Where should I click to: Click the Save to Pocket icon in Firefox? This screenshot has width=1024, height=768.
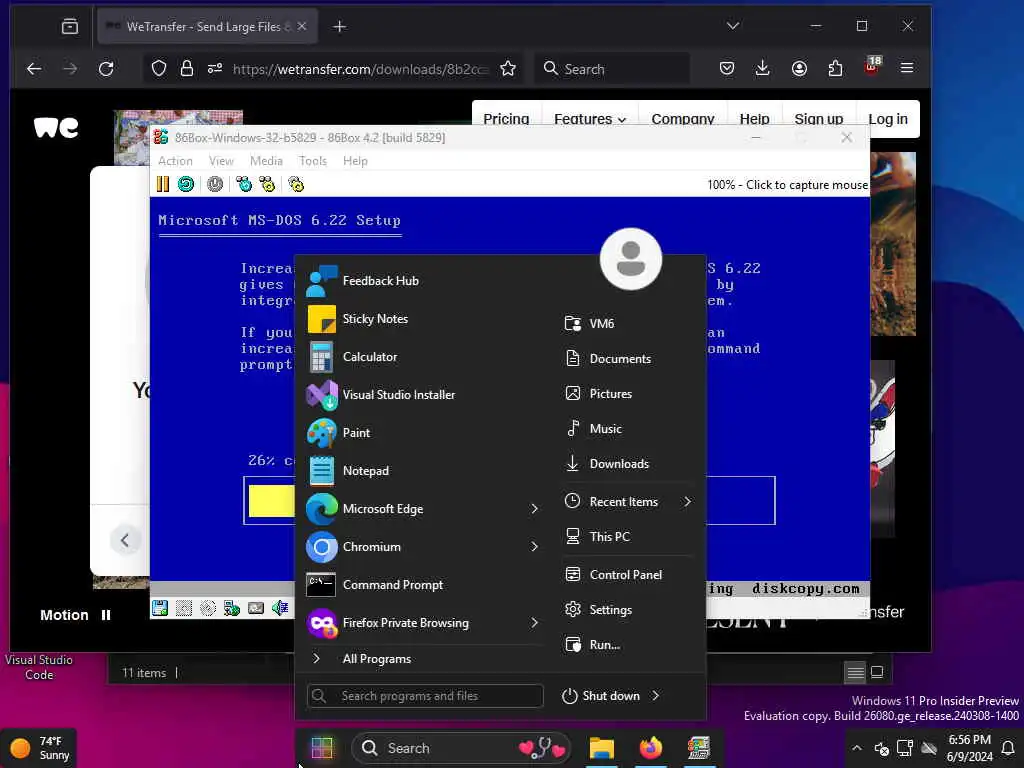pyautogui.click(x=727, y=68)
